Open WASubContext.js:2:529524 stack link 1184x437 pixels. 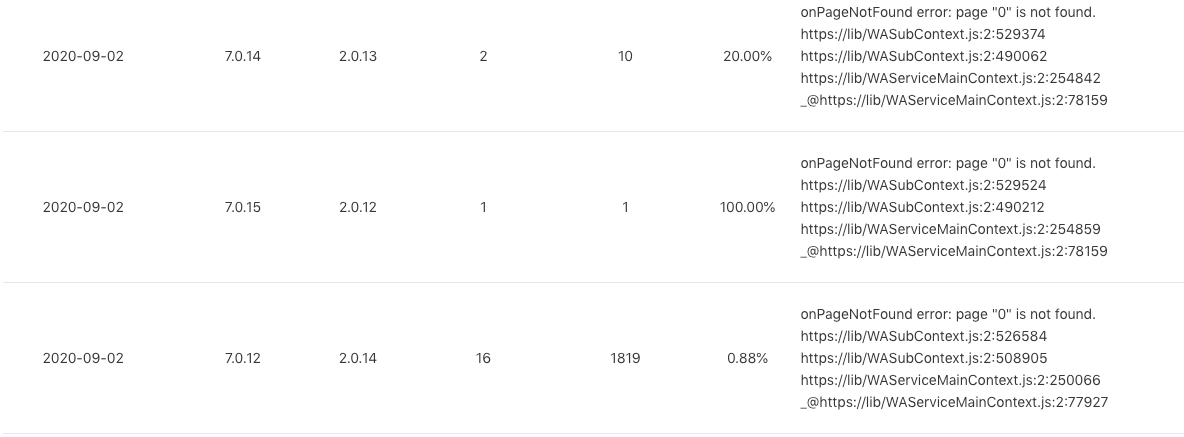click(x=923, y=185)
